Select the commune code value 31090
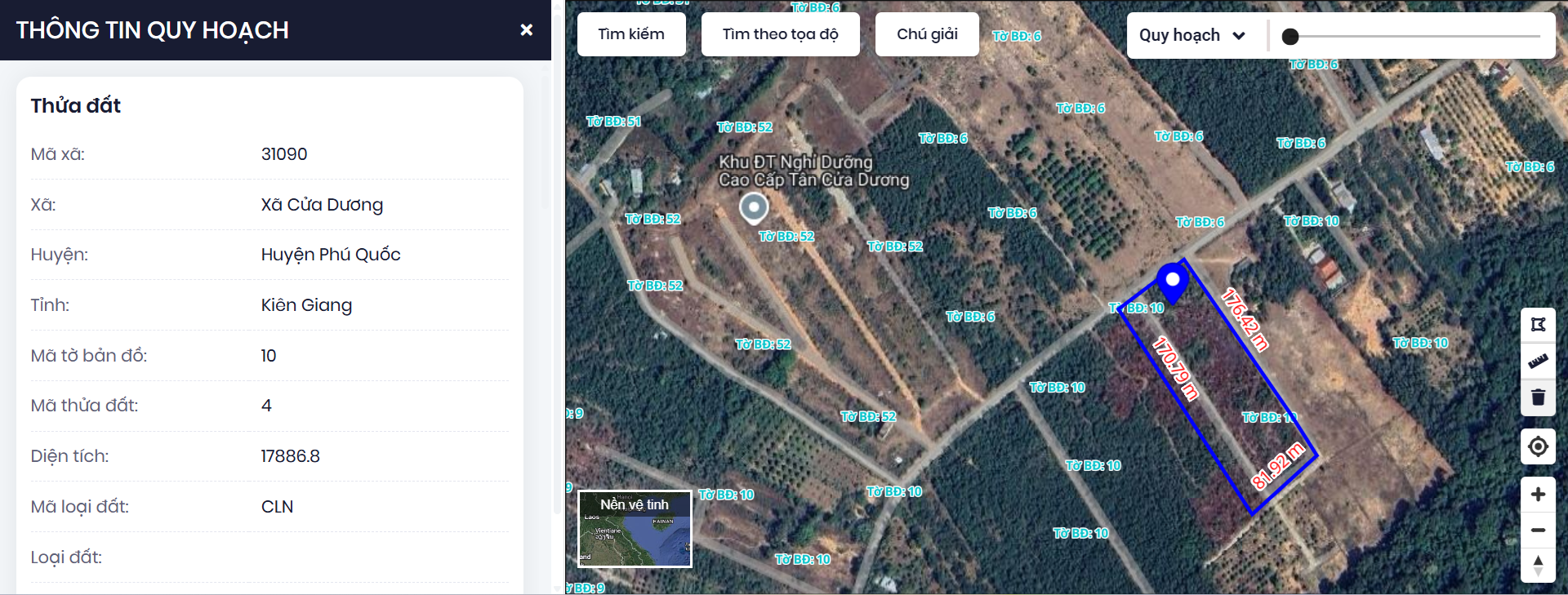The image size is (1568, 595). 284,154
